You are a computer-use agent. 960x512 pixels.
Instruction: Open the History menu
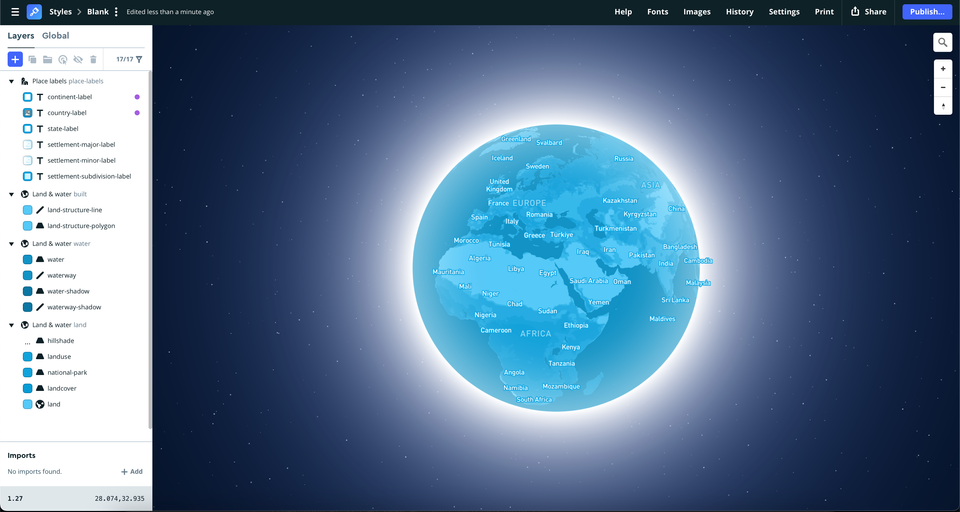click(x=739, y=12)
